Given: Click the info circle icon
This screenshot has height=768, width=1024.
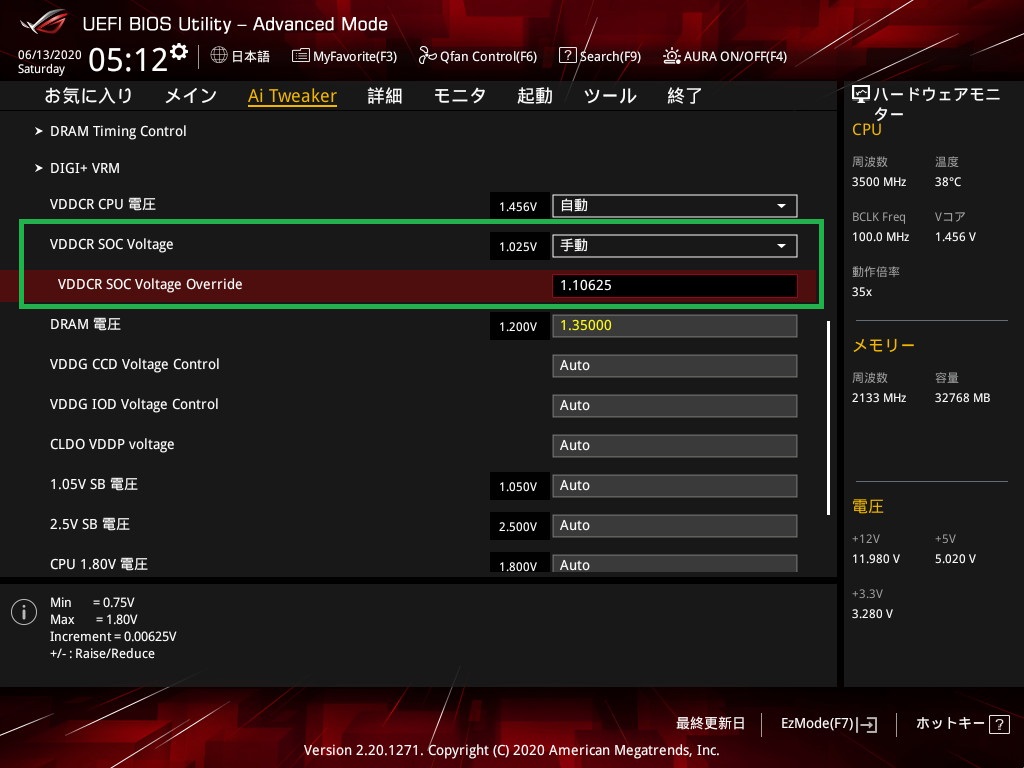Looking at the screenshot, I should pos(24,612).
